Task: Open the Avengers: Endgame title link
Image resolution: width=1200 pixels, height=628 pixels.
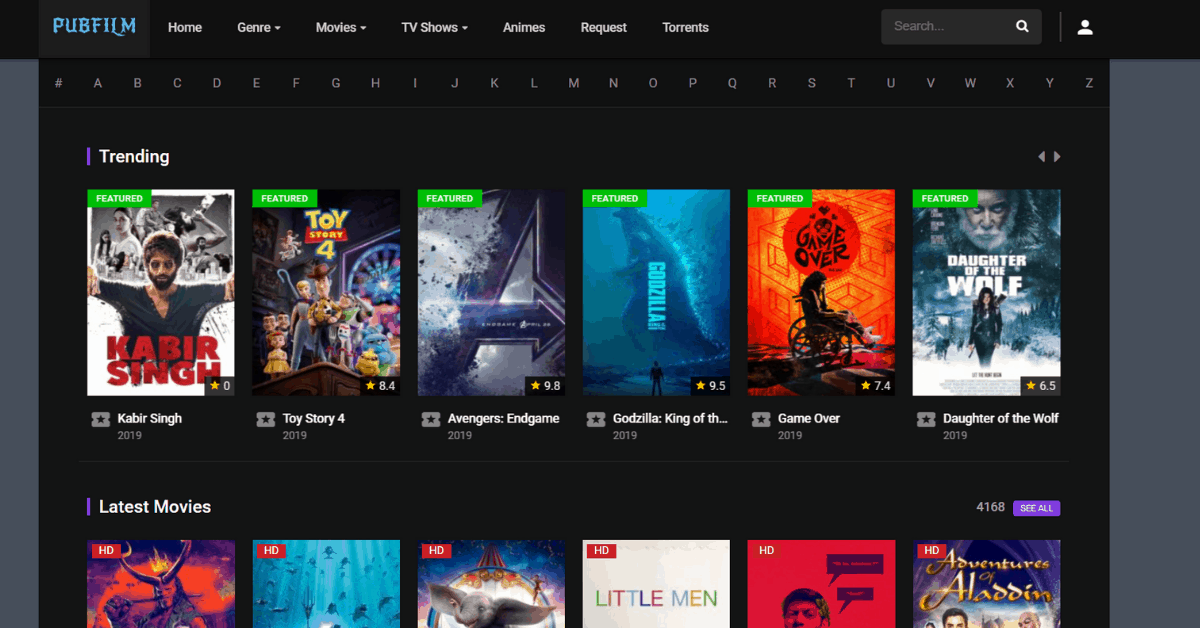Action: pos(504,419)
